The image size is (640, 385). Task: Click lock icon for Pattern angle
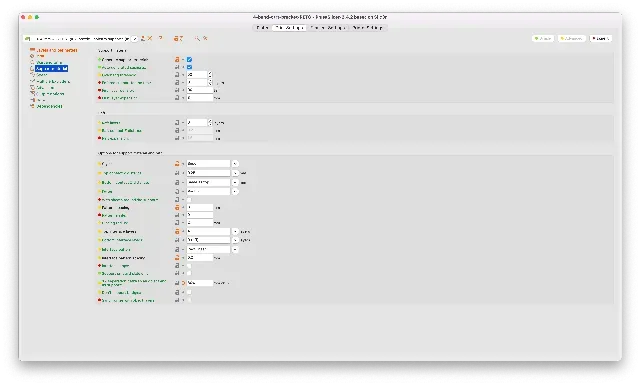pos(177,215)
